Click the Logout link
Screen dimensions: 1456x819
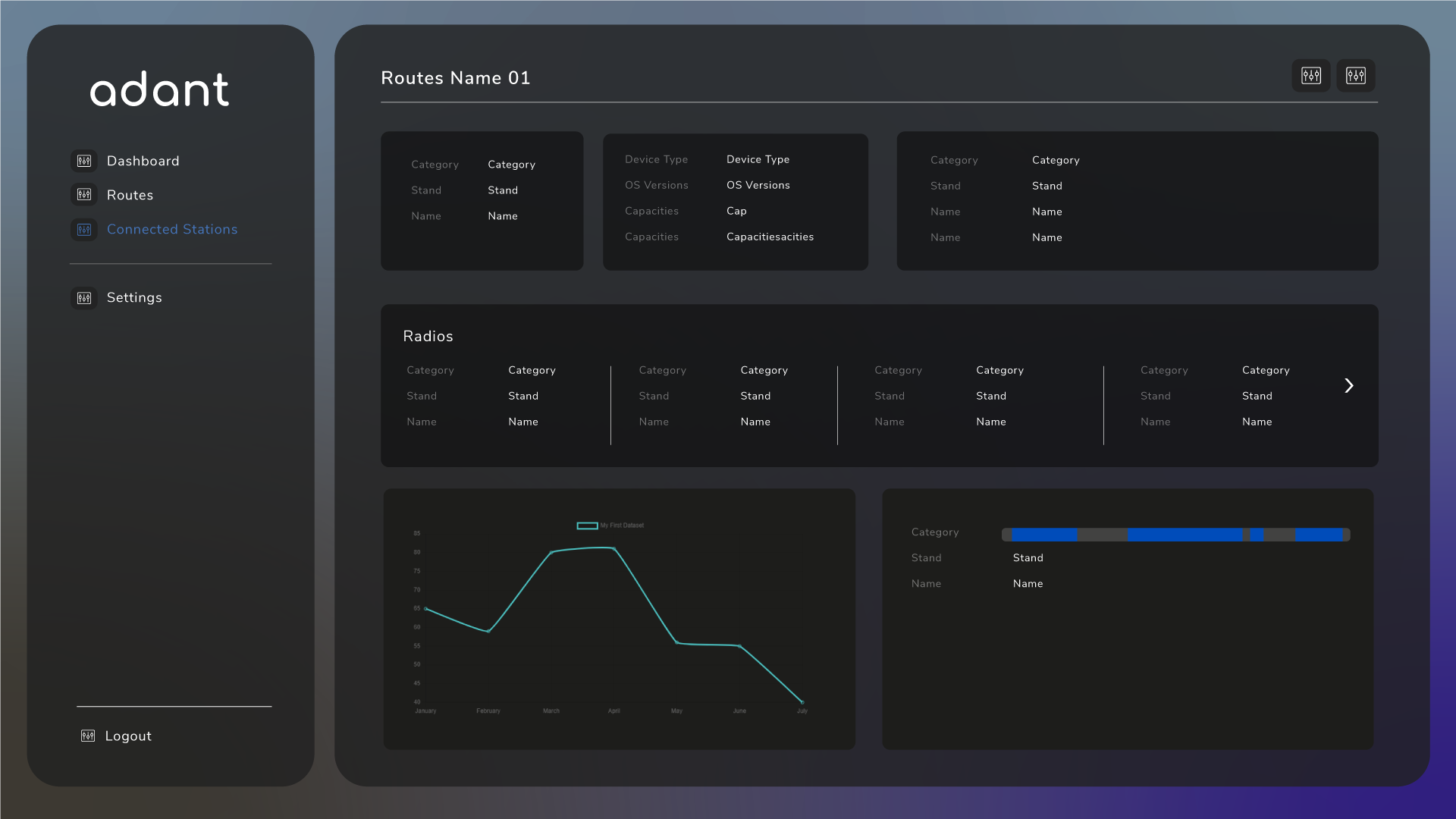[x=128, y=736]
